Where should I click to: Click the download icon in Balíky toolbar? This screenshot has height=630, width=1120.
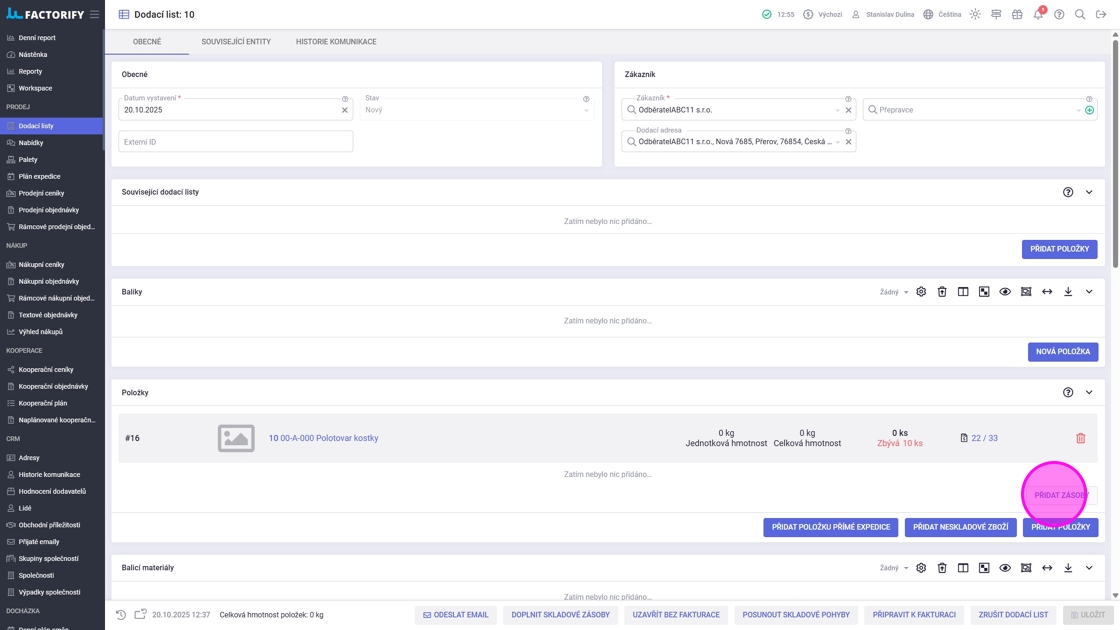click(x=1068, y=292)
